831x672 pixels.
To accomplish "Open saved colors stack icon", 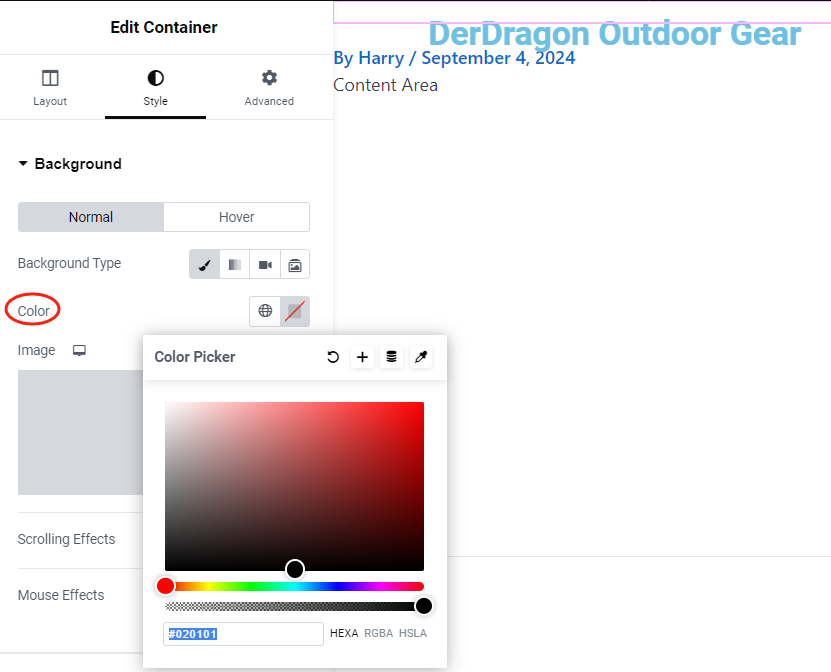I will tap(391, 357).
